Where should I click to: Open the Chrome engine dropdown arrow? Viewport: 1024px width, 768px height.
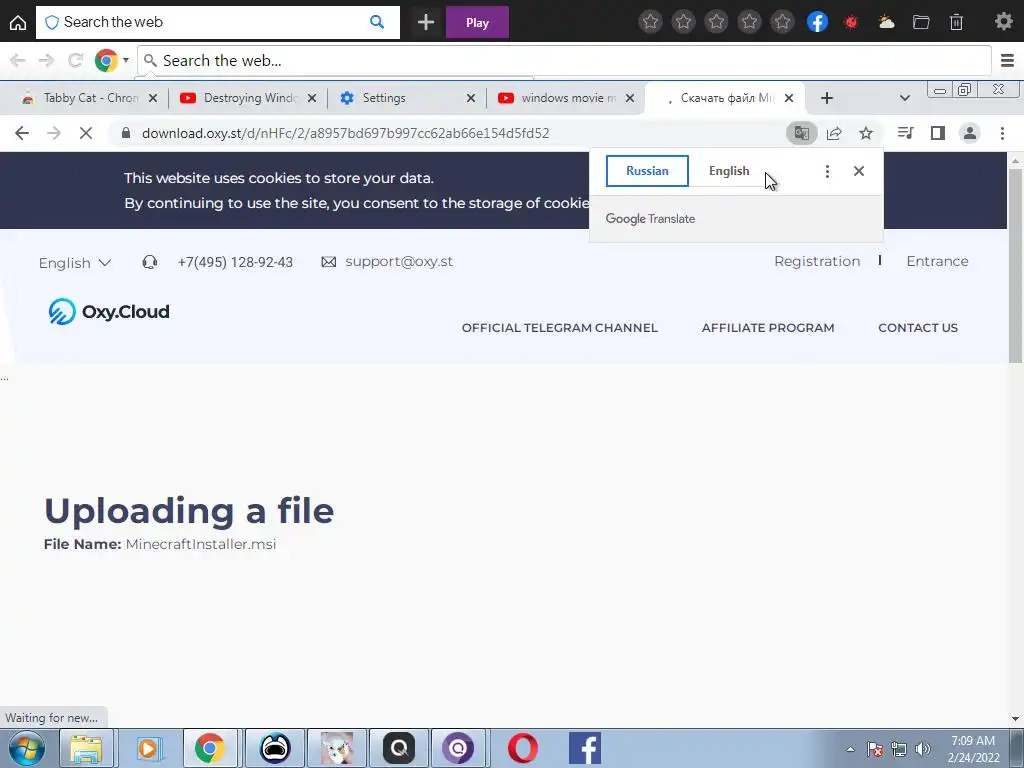[x=125, y=61]
